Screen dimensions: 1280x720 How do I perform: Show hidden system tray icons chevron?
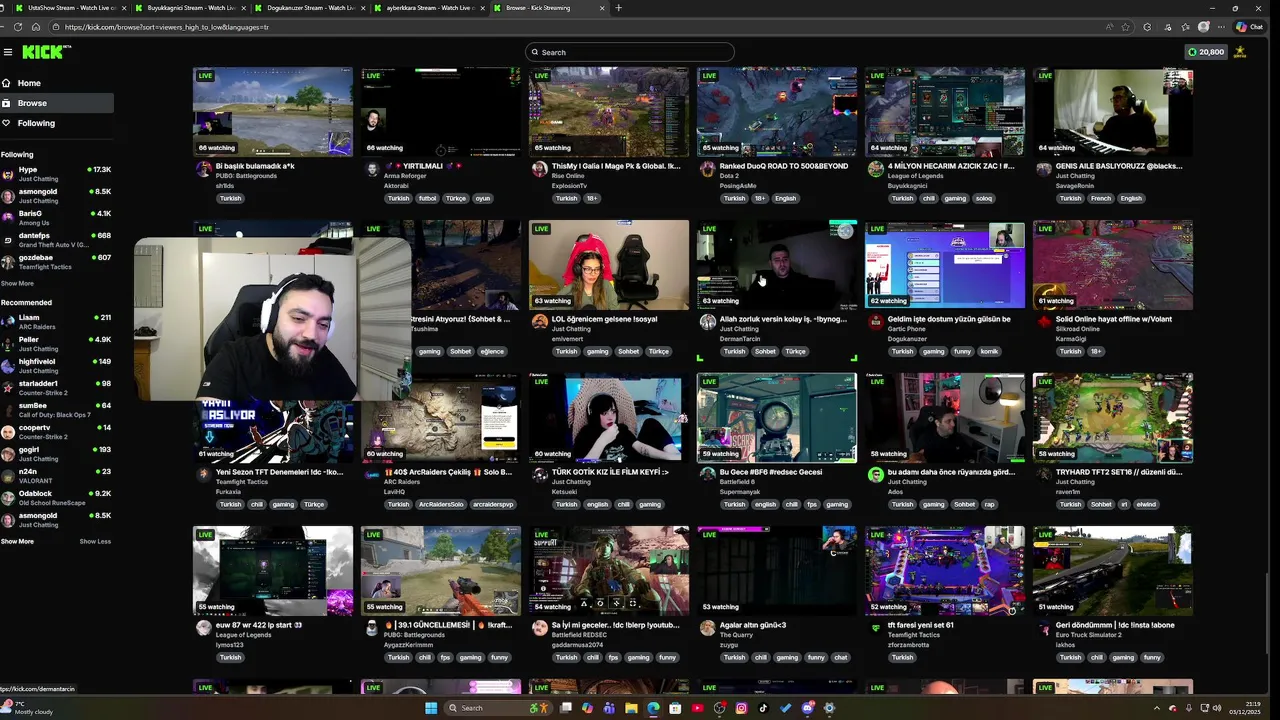coord(1157,708)
